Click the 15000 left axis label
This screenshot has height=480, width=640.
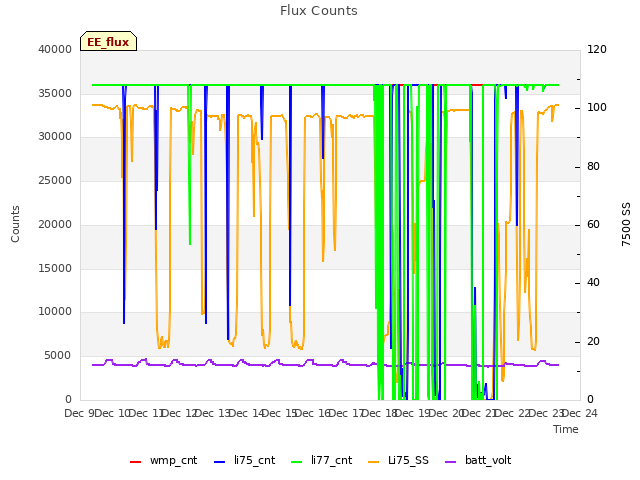[x=55, y=268]
